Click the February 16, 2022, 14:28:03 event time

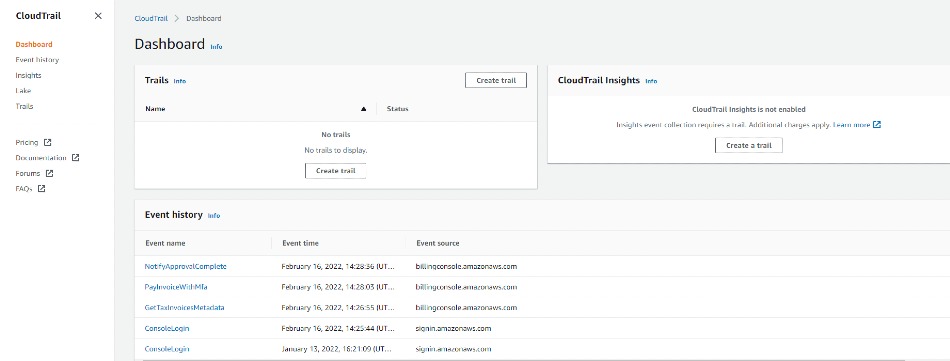(338, 287)
